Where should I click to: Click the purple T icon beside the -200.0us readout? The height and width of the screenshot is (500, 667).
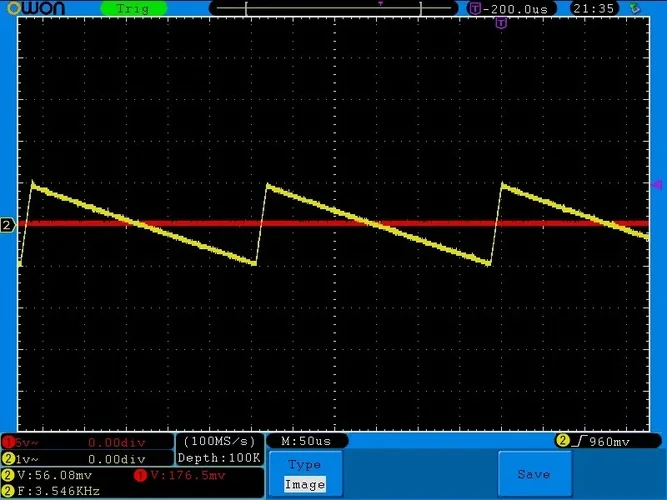[x=475, y=8]
